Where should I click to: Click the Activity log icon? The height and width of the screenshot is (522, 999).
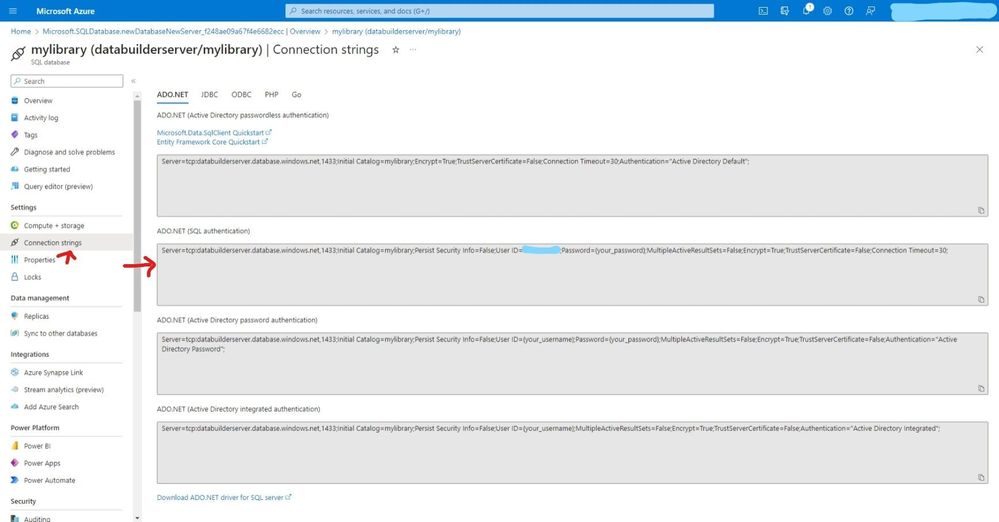click(x=15, y=117)
